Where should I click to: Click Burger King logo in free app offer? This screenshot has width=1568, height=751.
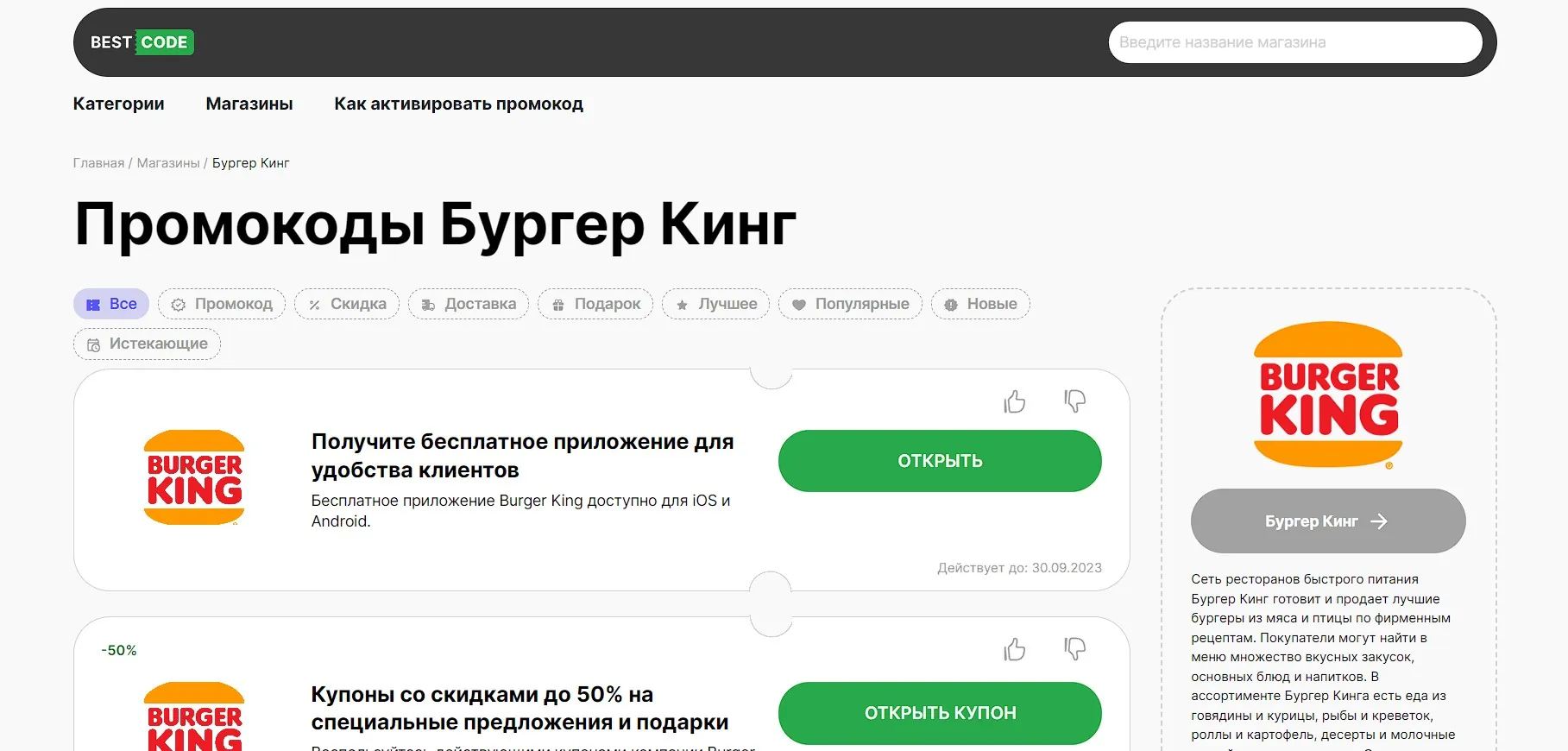tap(194, 477)
